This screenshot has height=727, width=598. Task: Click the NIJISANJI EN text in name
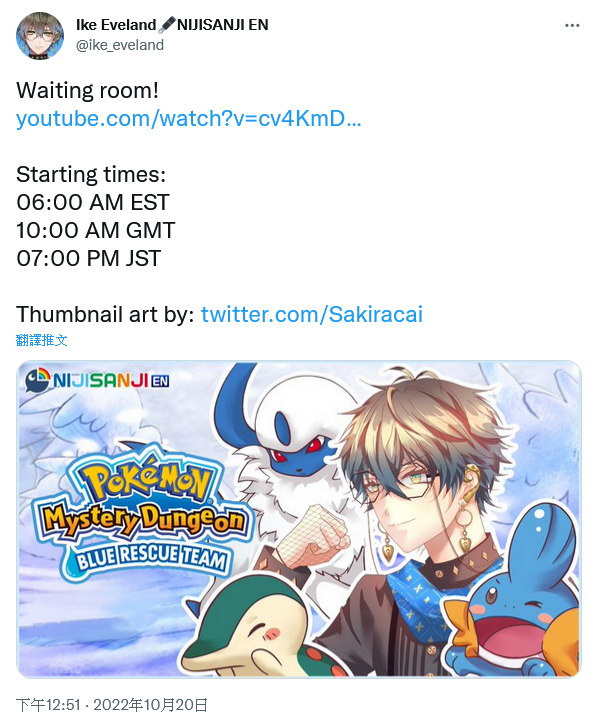(223, 25)
